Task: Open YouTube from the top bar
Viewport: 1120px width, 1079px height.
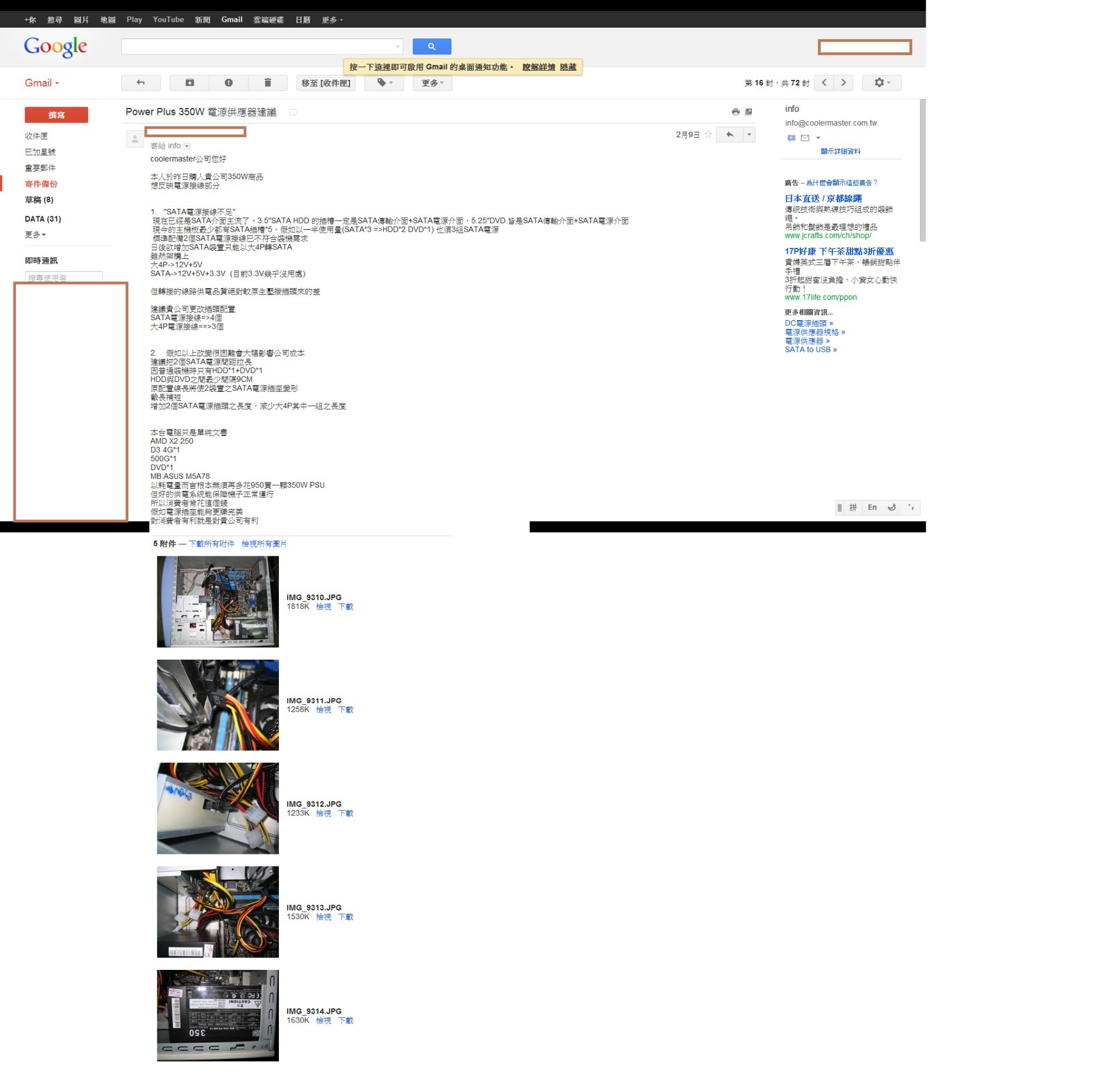Action: pos(168,20)
